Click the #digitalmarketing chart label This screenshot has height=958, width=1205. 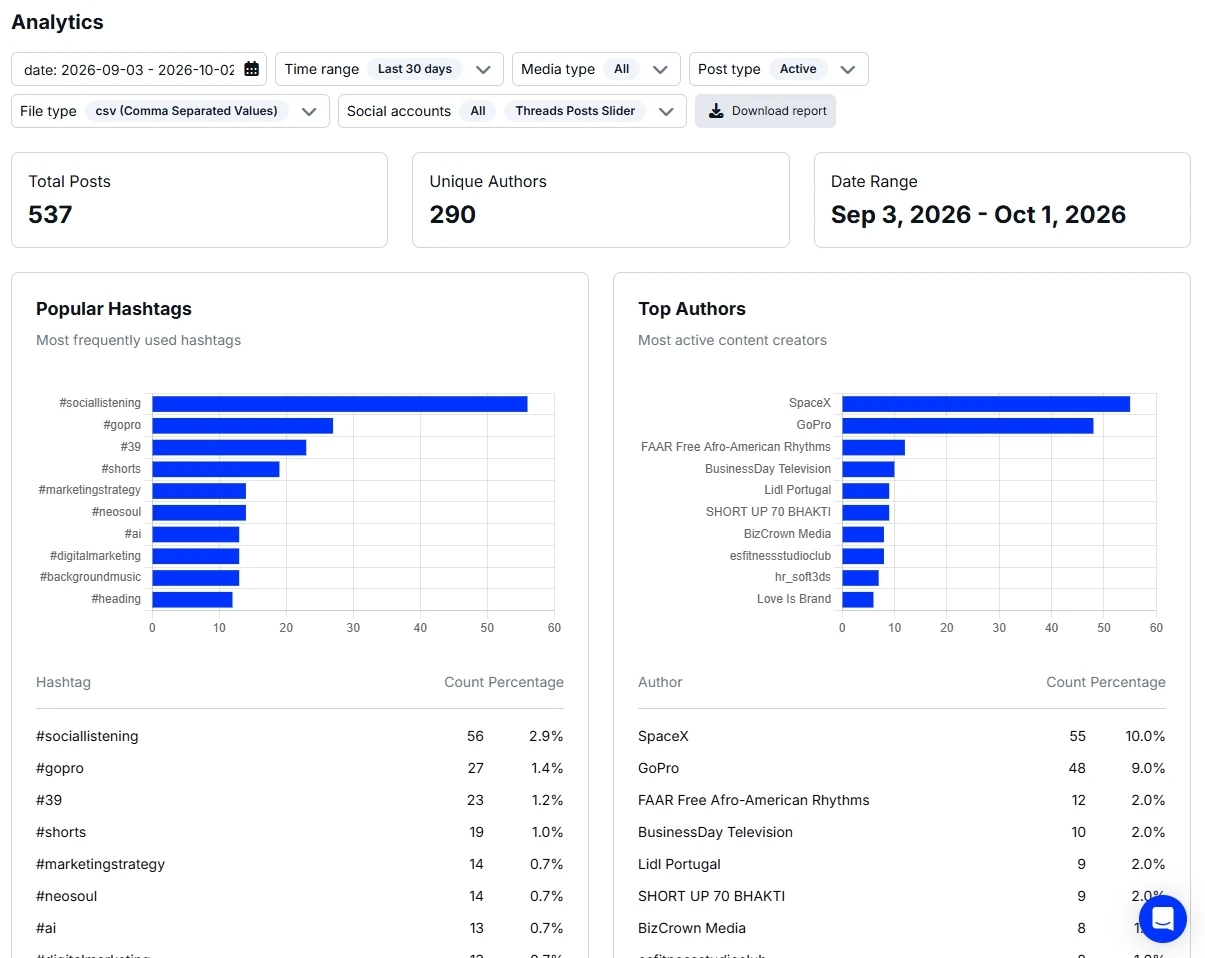(96, 556)
